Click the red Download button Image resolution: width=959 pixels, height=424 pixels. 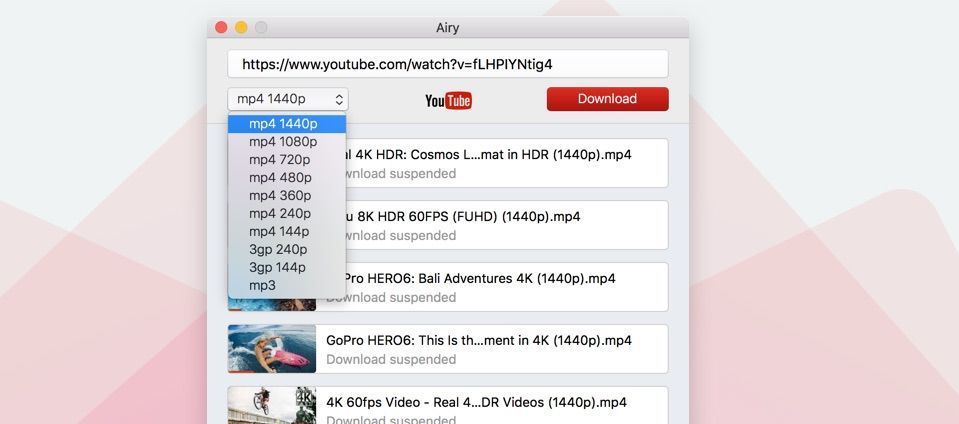[607, 99]
